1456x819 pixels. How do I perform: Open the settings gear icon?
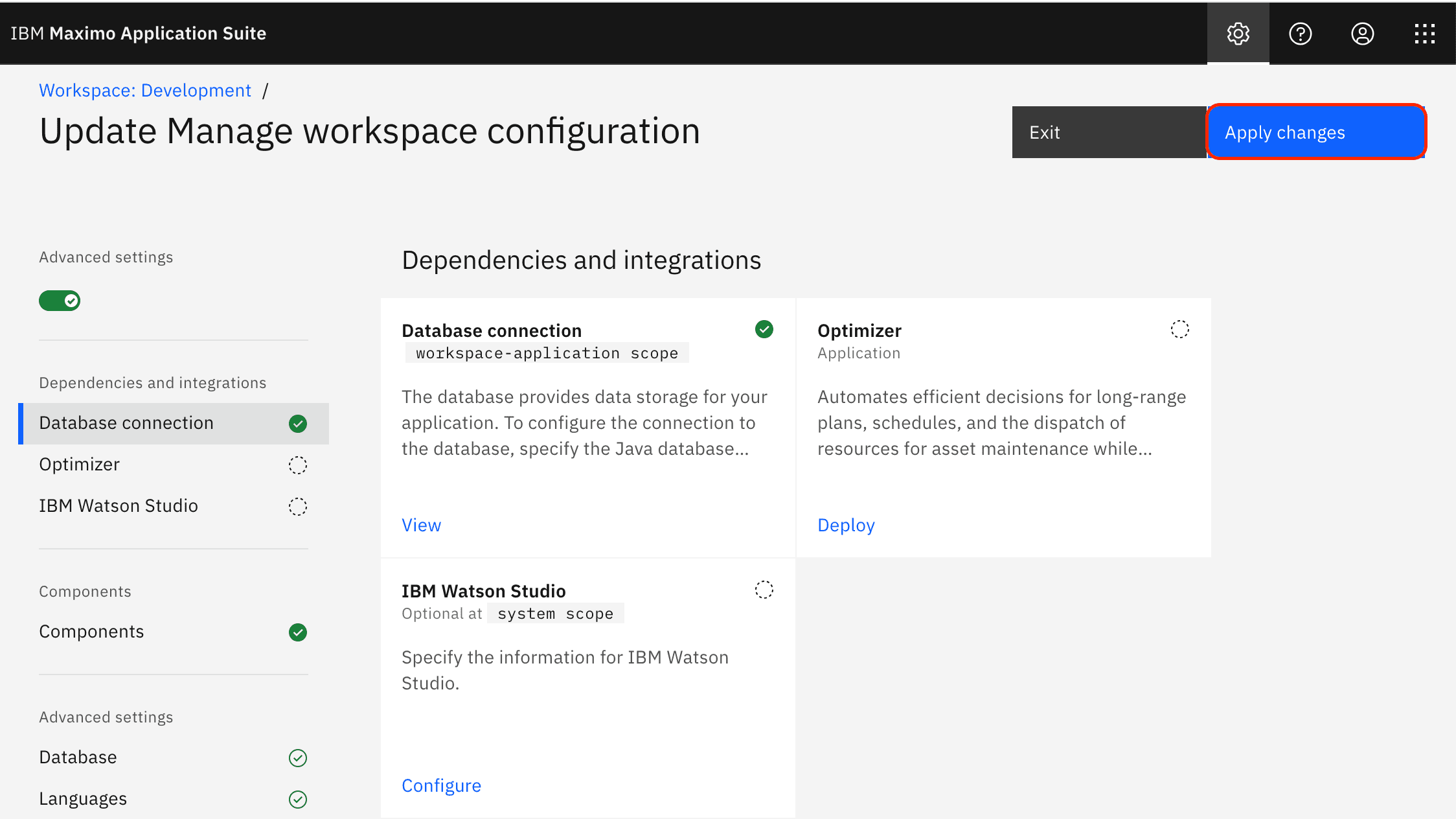click(x=1238, y=34)
